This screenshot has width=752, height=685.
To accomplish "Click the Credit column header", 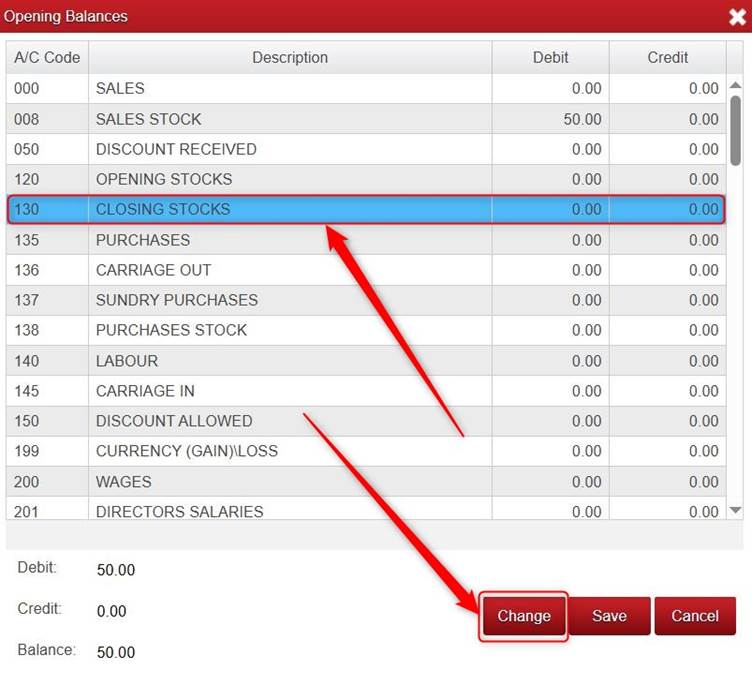I will (668, 58).
